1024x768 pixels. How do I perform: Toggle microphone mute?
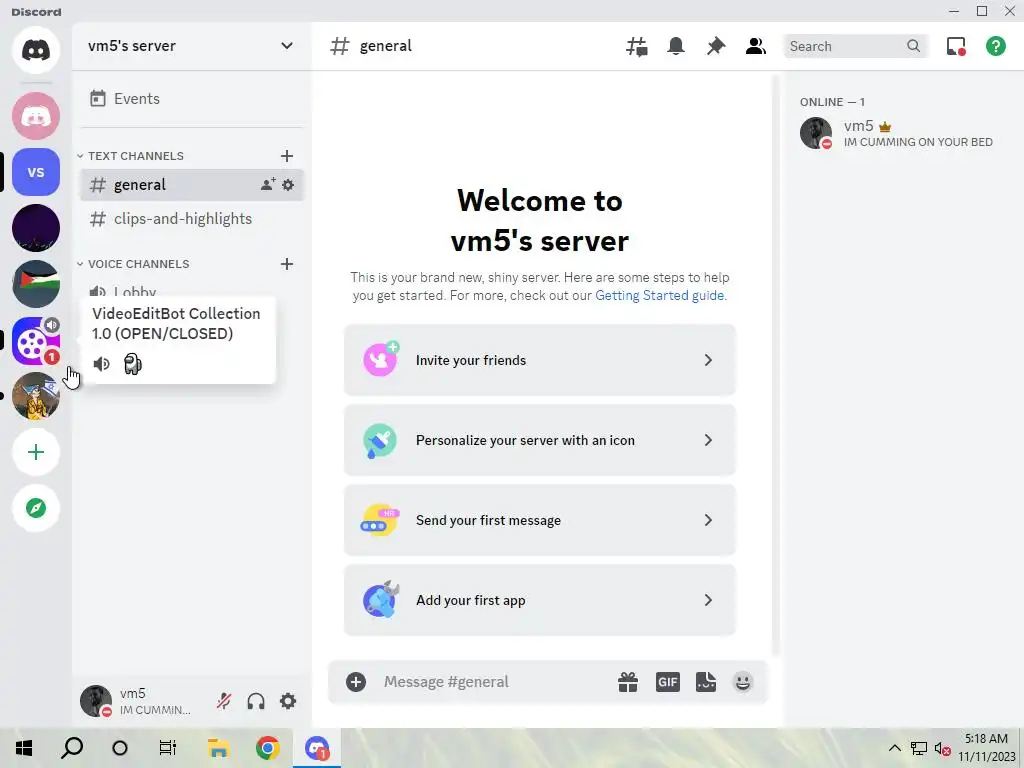pyautogui.click(x=224, y=701)
